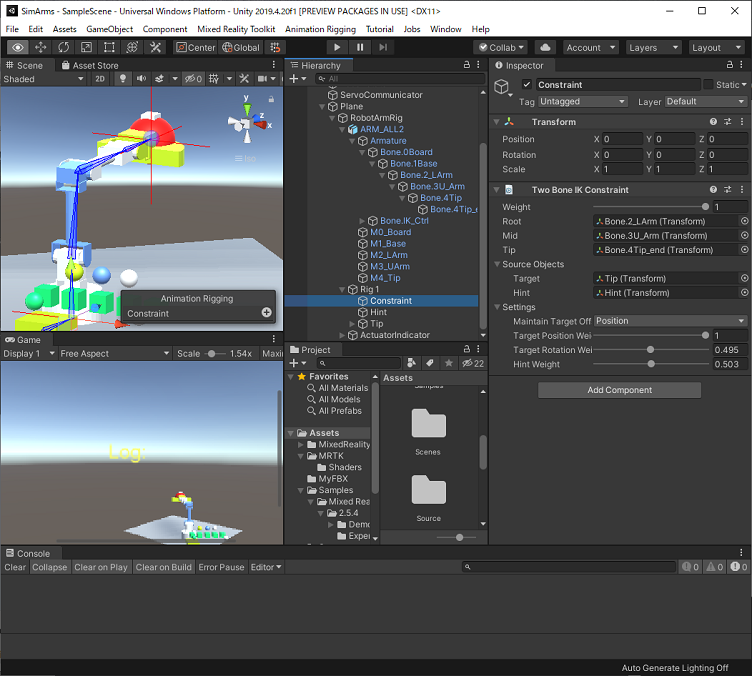This screenshot has width=752, height=676.
Task: Search by type in Project panel
Action: click(x=411, y=363)
